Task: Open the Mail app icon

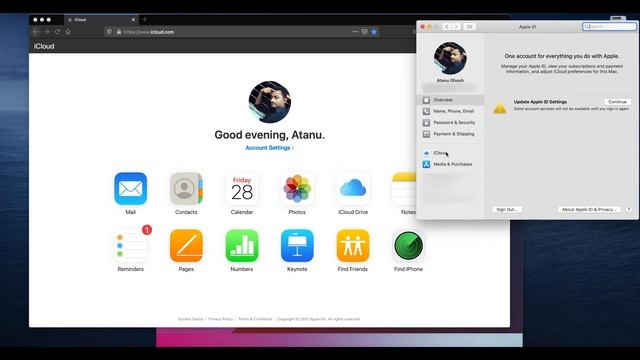Action: (131, 189)
